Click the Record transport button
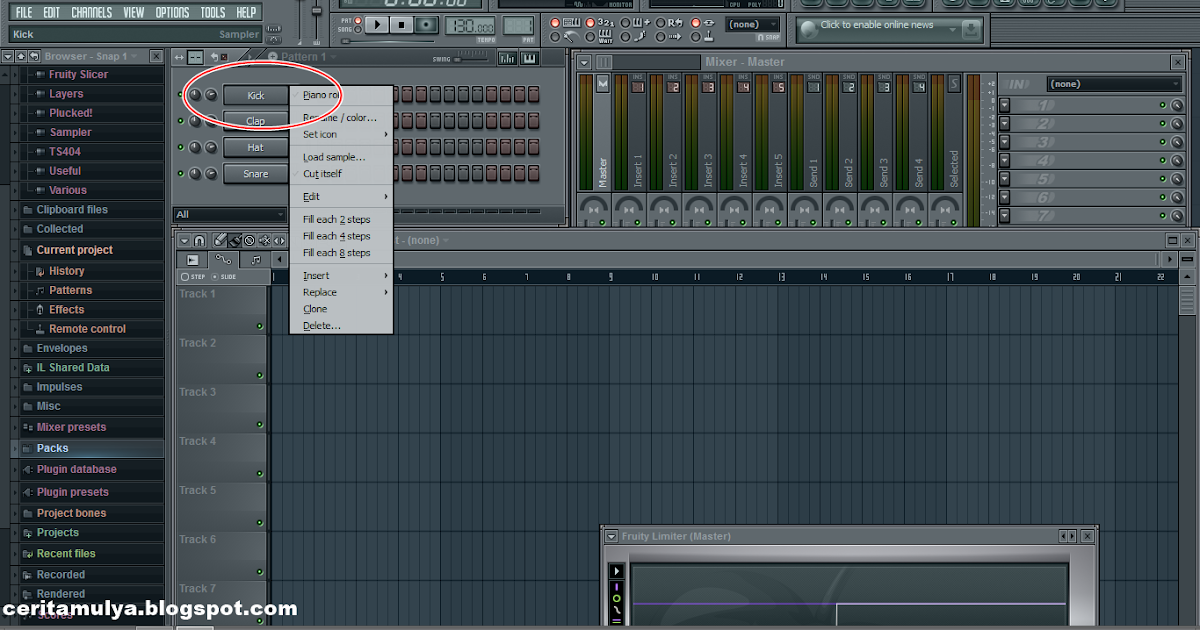 pos(427,24)
